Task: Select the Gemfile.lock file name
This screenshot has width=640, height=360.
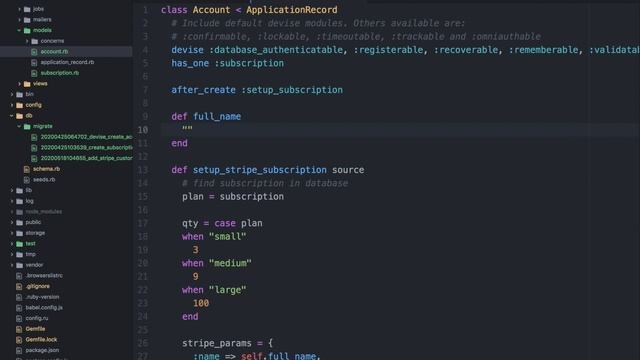Action: tap(41, 340)
